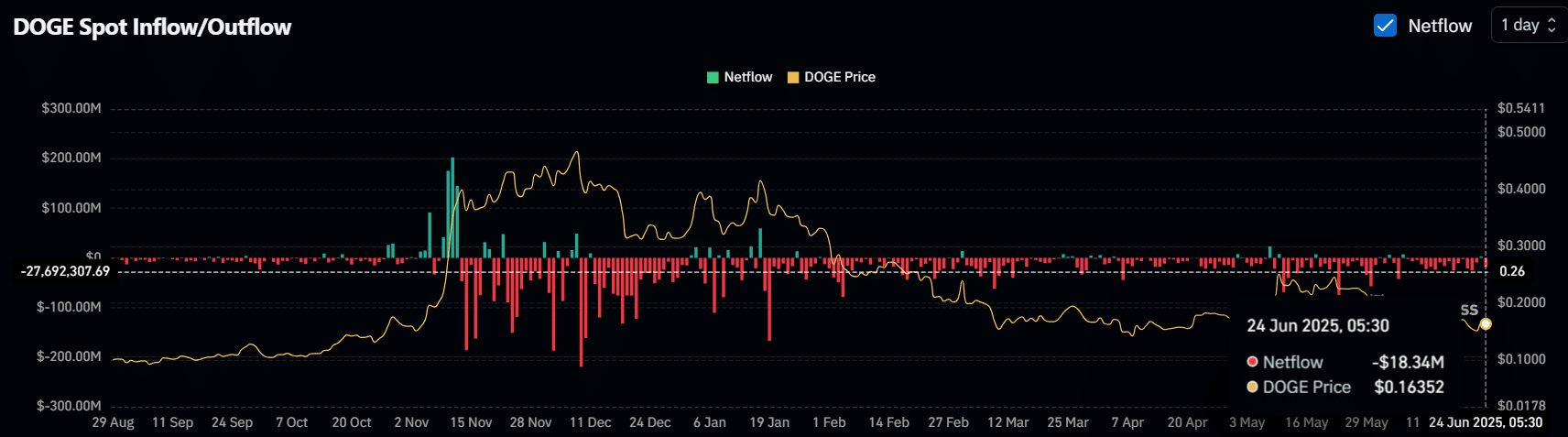
Task: Click the green Netflow legend swatch
Action: [x=713, y=78]
